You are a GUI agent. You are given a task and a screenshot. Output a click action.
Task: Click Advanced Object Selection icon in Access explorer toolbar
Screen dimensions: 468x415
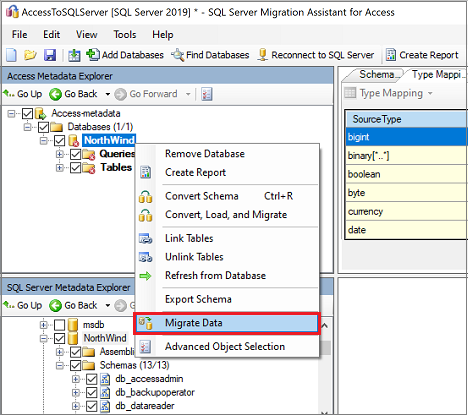[207, 94]
